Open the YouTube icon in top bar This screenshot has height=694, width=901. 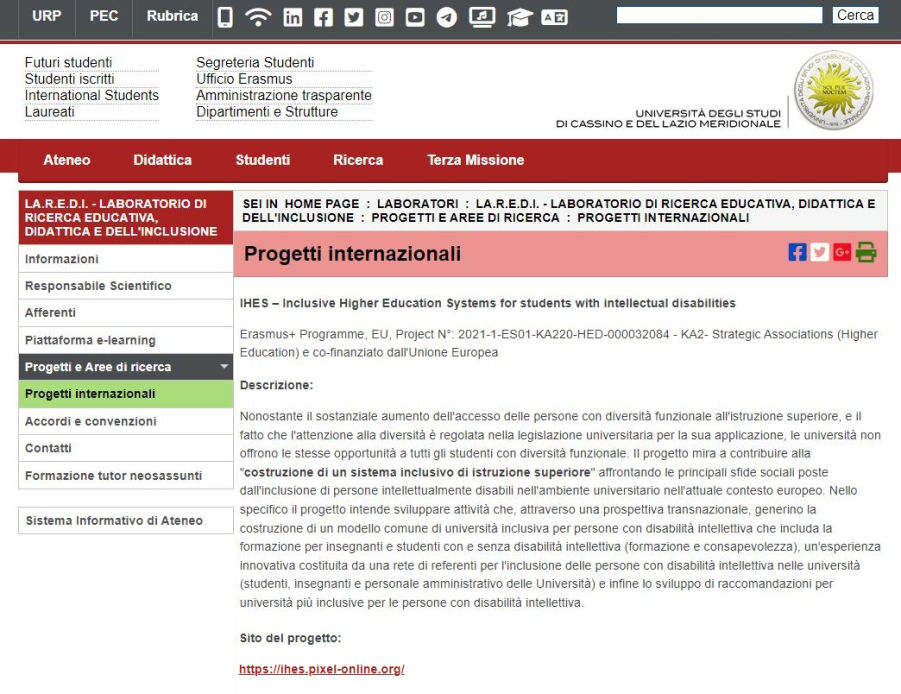coord(415,17)
